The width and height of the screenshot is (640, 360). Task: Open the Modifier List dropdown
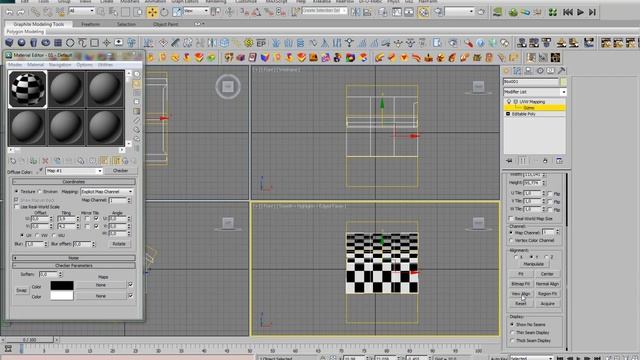click(x=535, y=92)
